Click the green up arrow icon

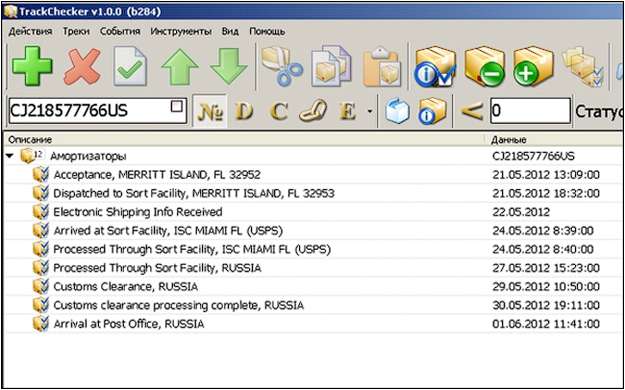click(179, 67)
